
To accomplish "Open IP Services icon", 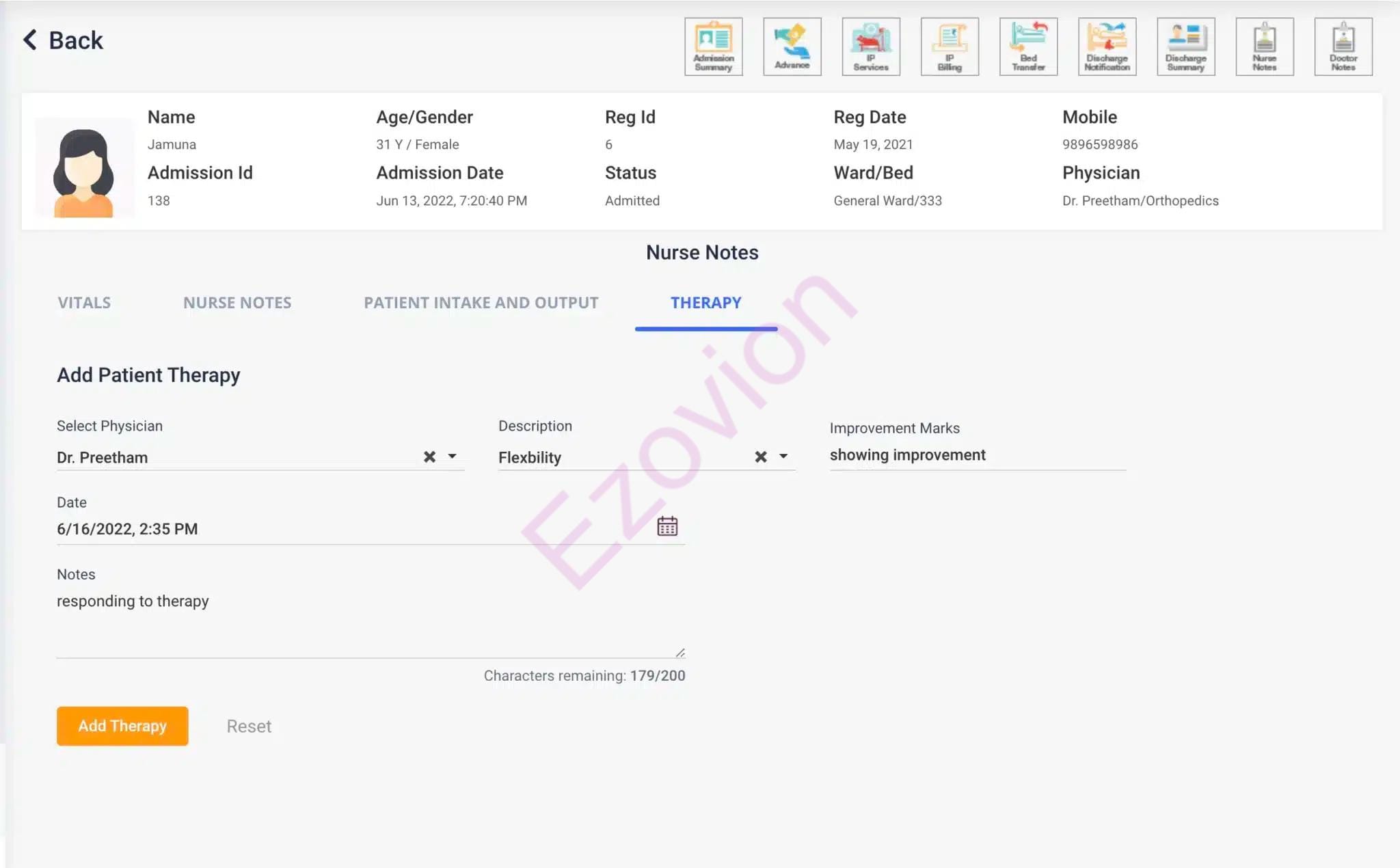I will [x=870, y=46].
